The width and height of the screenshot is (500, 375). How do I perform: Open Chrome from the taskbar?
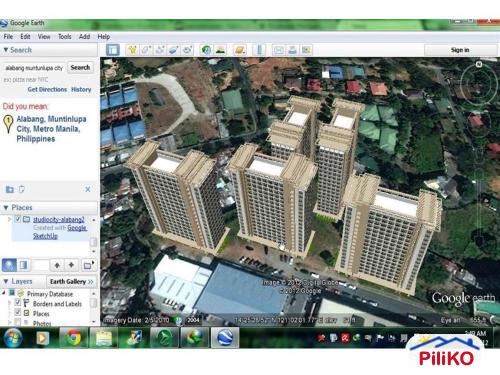[x=74, y=338]
